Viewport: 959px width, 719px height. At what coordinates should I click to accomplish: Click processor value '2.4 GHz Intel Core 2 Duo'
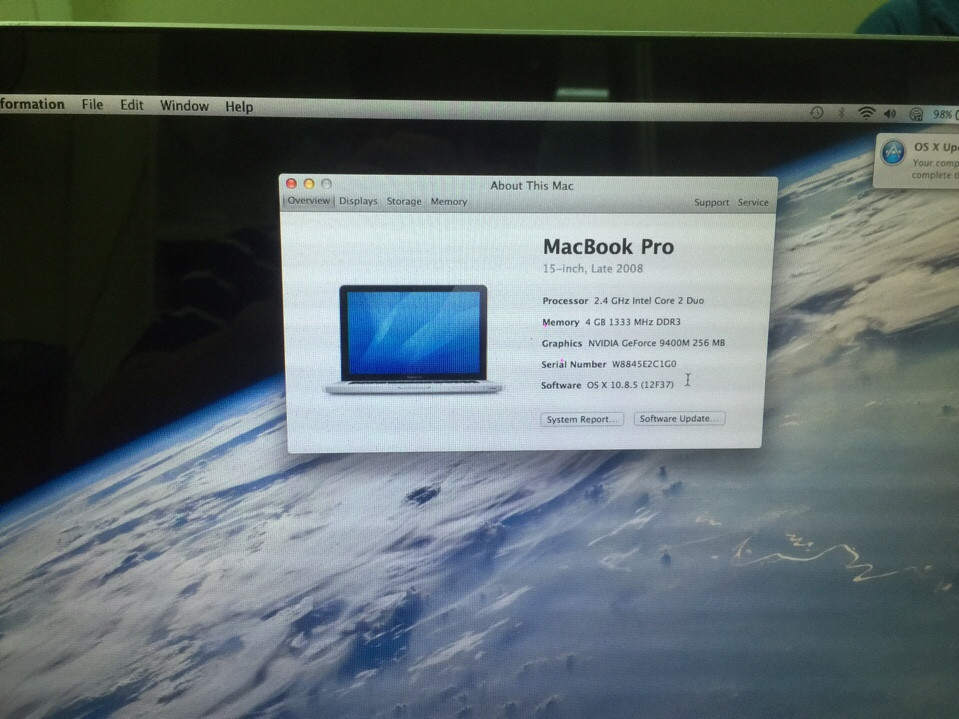[x=649, y=301]
